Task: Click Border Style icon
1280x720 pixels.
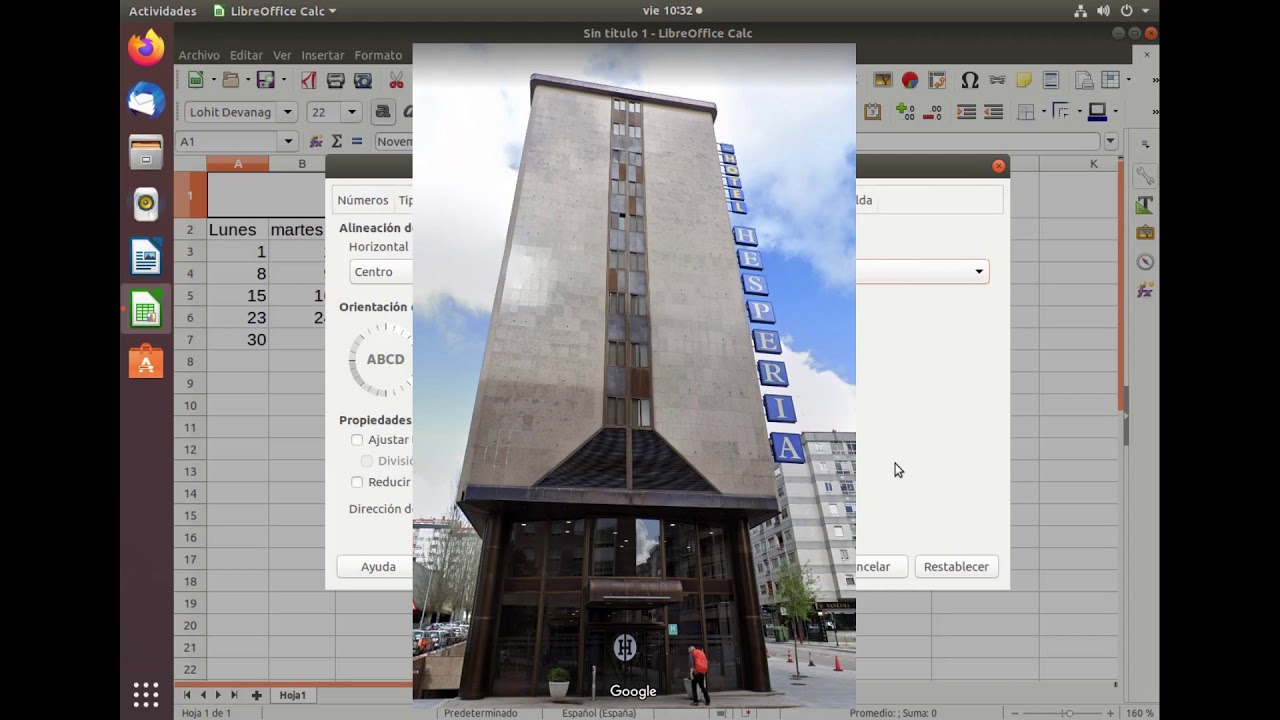Action: (x=1061, y=112)
